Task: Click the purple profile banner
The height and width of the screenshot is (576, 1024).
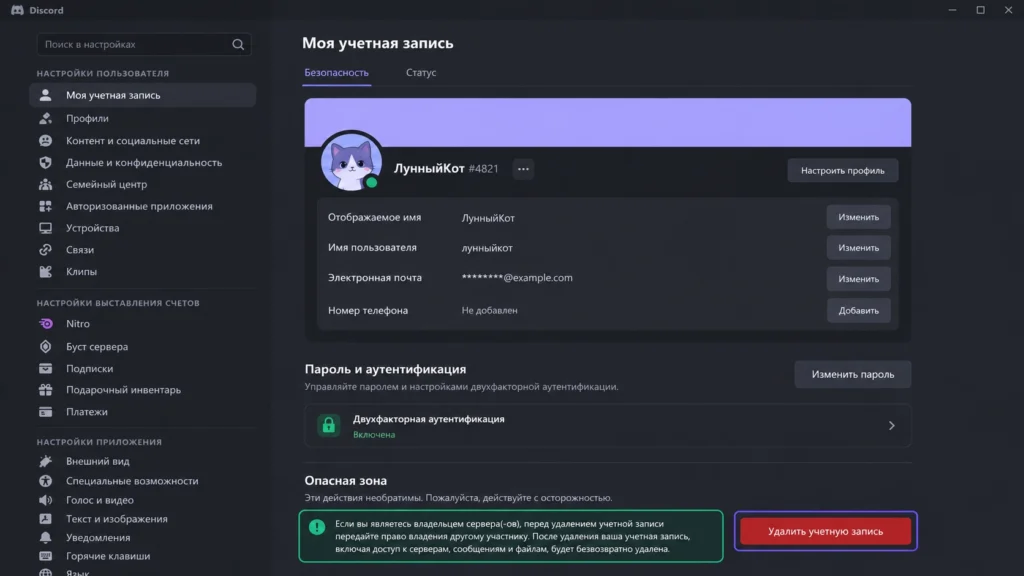Action: click(607, 122)
